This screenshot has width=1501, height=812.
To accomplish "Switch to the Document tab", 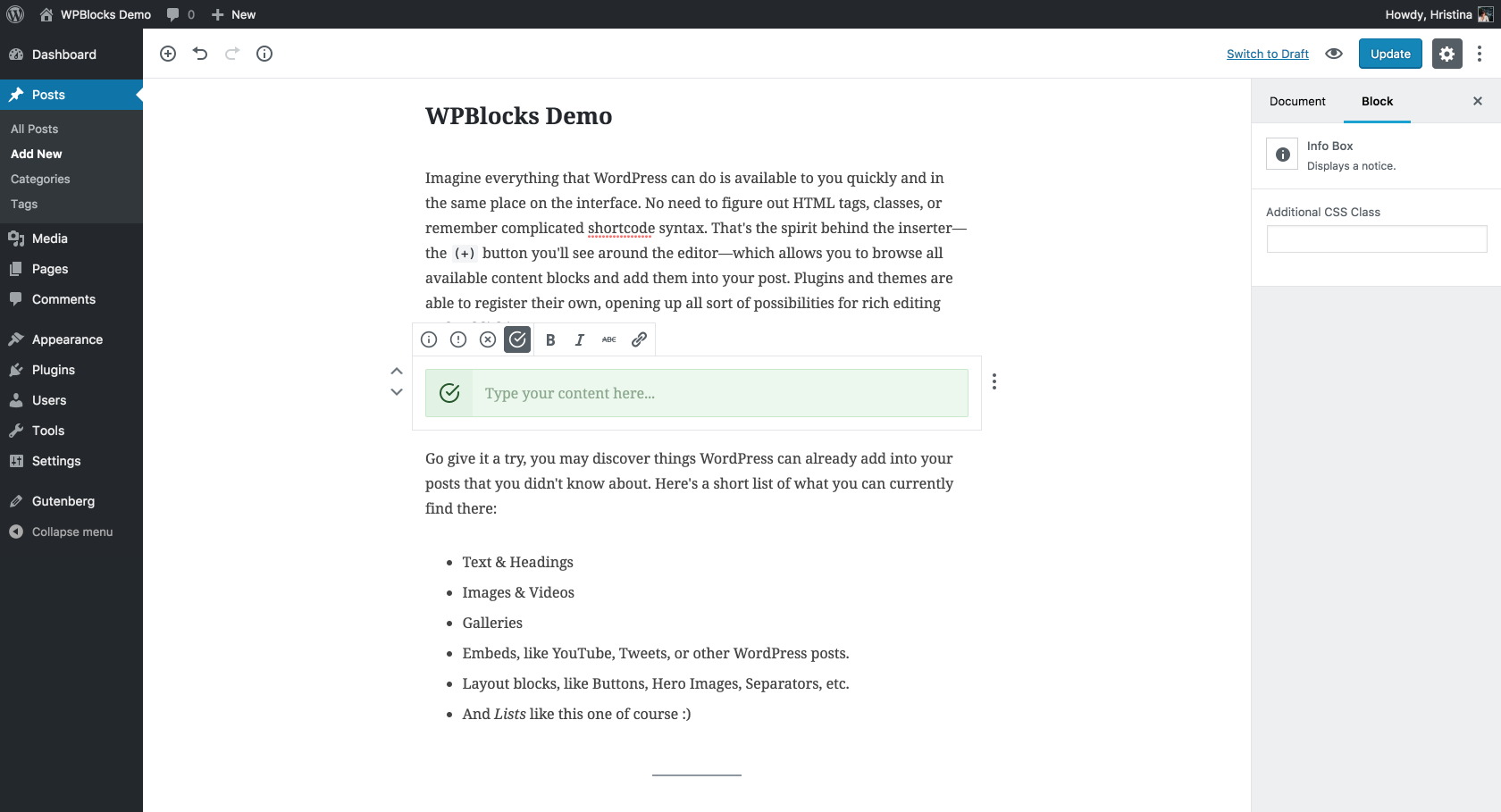I will tap(1297, 101).
